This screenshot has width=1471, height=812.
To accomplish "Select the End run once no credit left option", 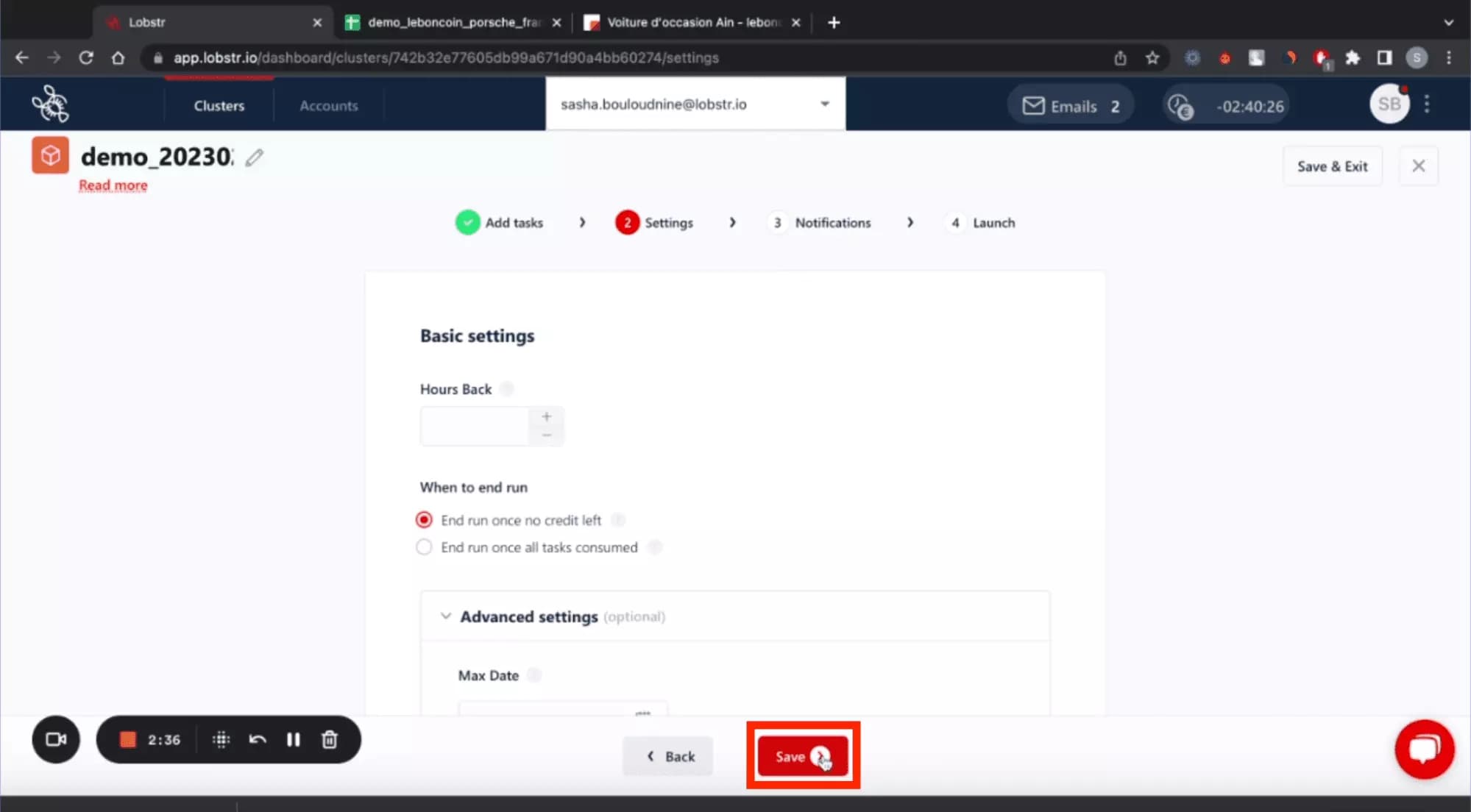I will tap(423, 519).
